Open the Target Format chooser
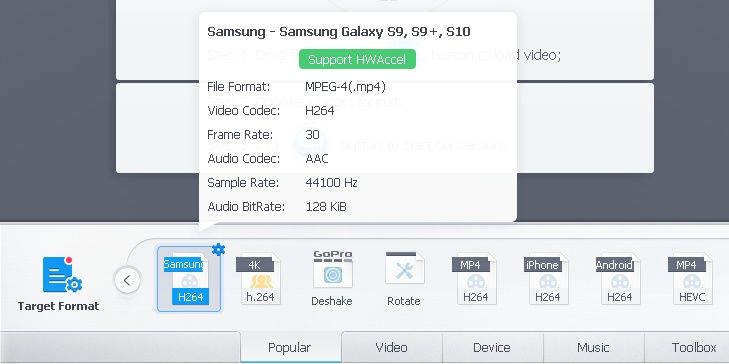Viewport: 729px width, 364px height. (59, 284)
